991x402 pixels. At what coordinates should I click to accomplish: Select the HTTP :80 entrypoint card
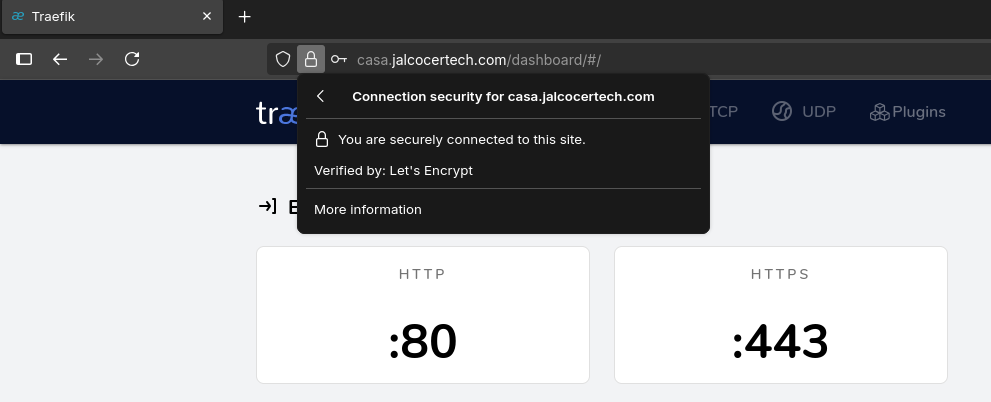422,314
